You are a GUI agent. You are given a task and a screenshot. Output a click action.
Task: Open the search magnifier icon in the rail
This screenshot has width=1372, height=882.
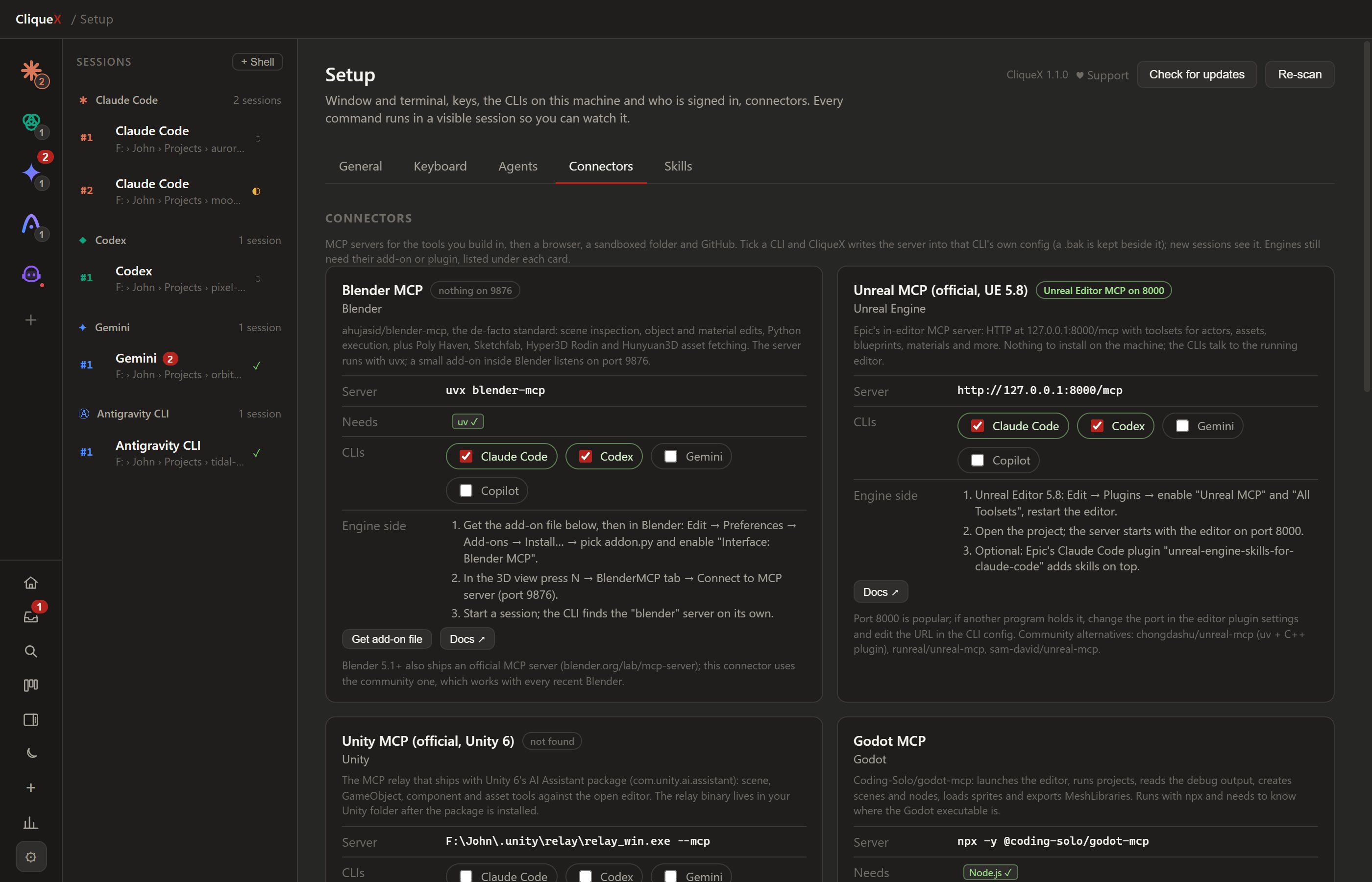pyautogui.click(x=31, y=651)
